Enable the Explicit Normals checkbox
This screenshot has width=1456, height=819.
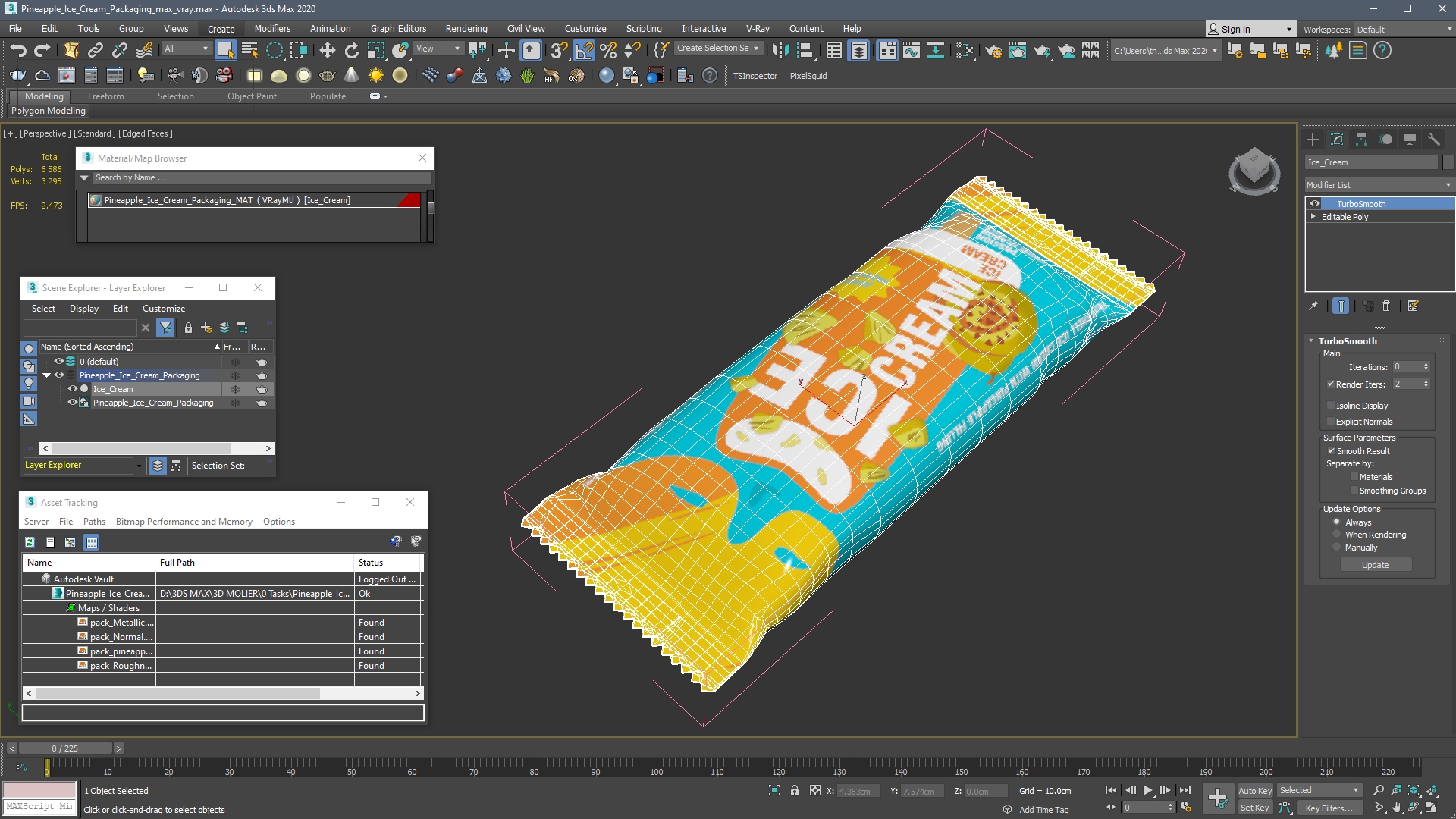click(1331, 422)
